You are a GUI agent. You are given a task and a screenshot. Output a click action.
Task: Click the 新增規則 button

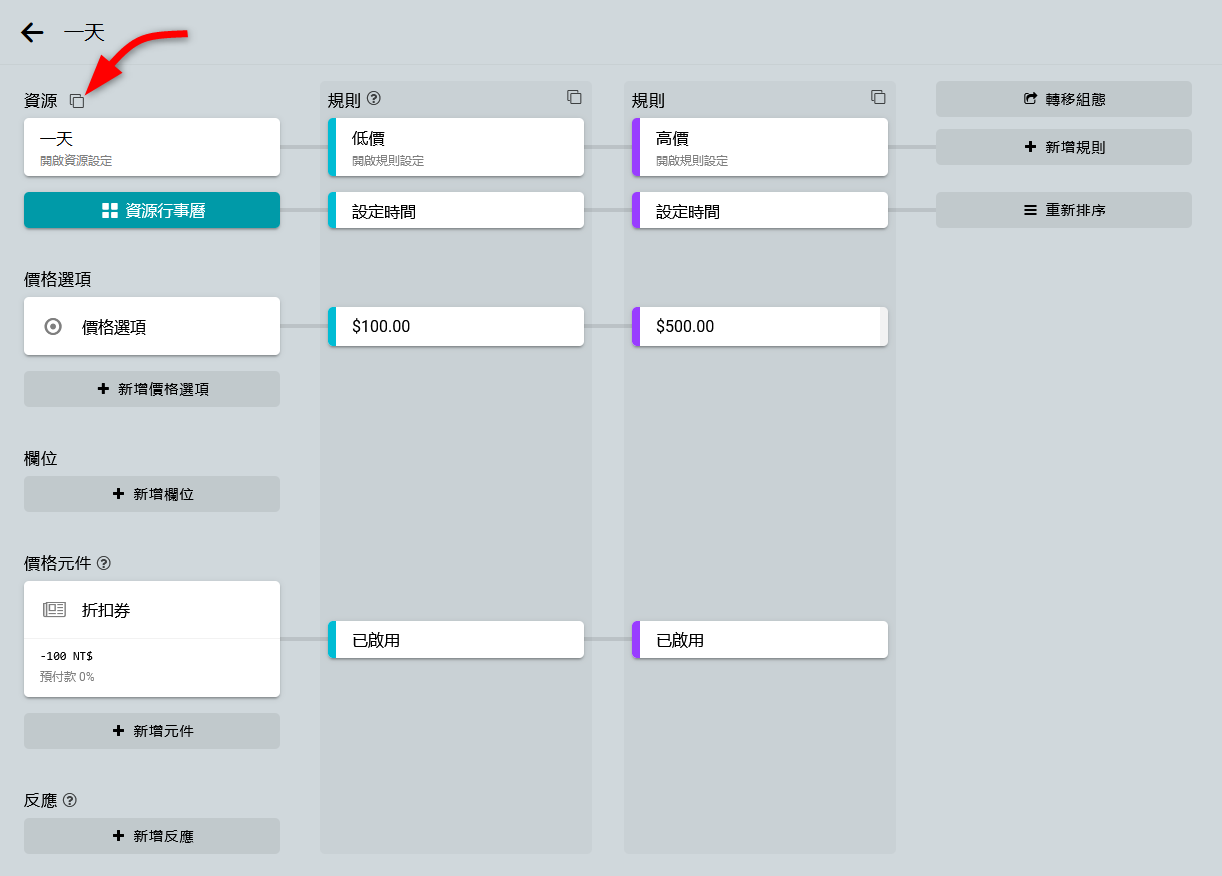pyautogui.click(x=1064, y=147)
